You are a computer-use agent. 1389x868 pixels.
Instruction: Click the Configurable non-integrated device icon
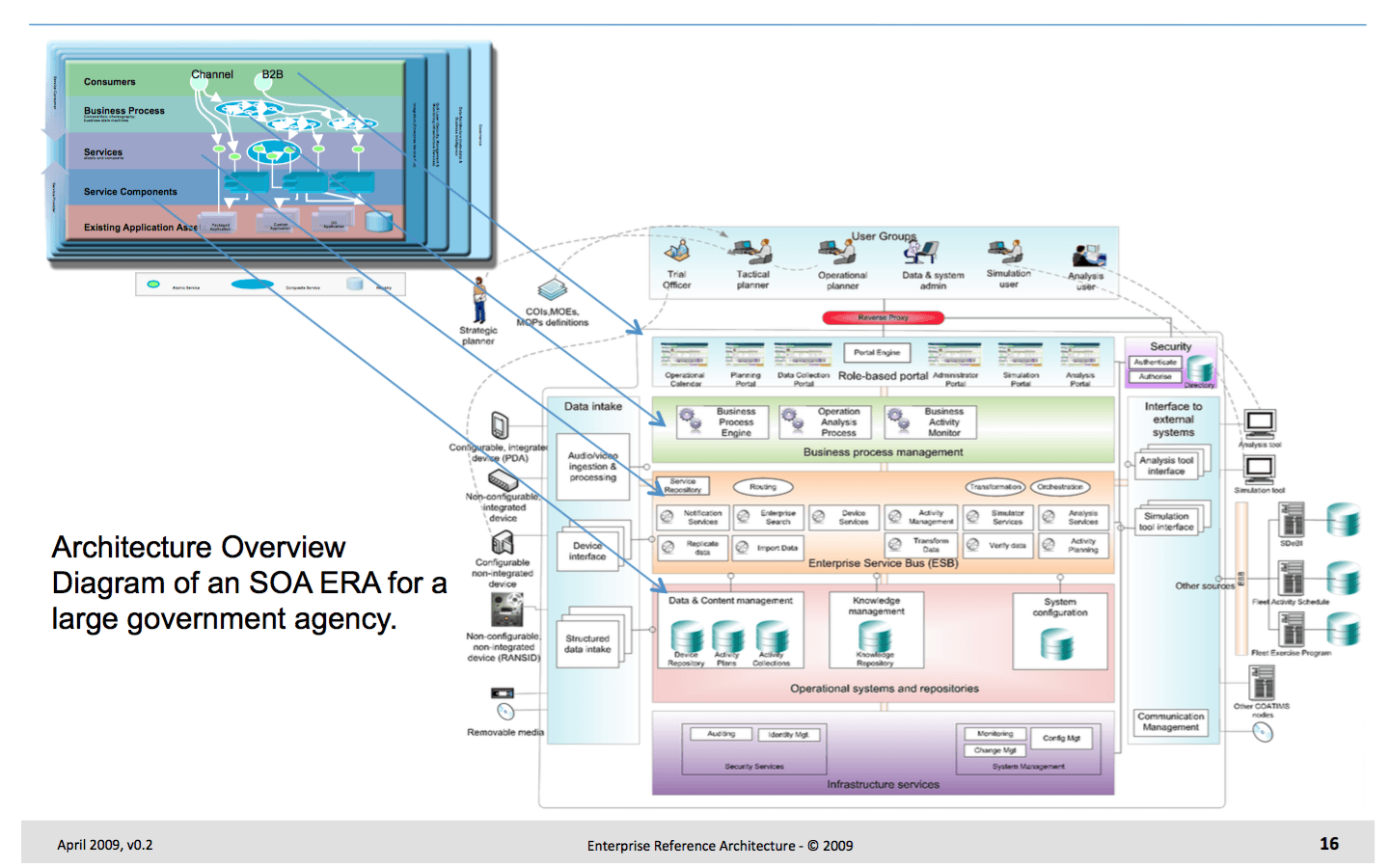503,543
